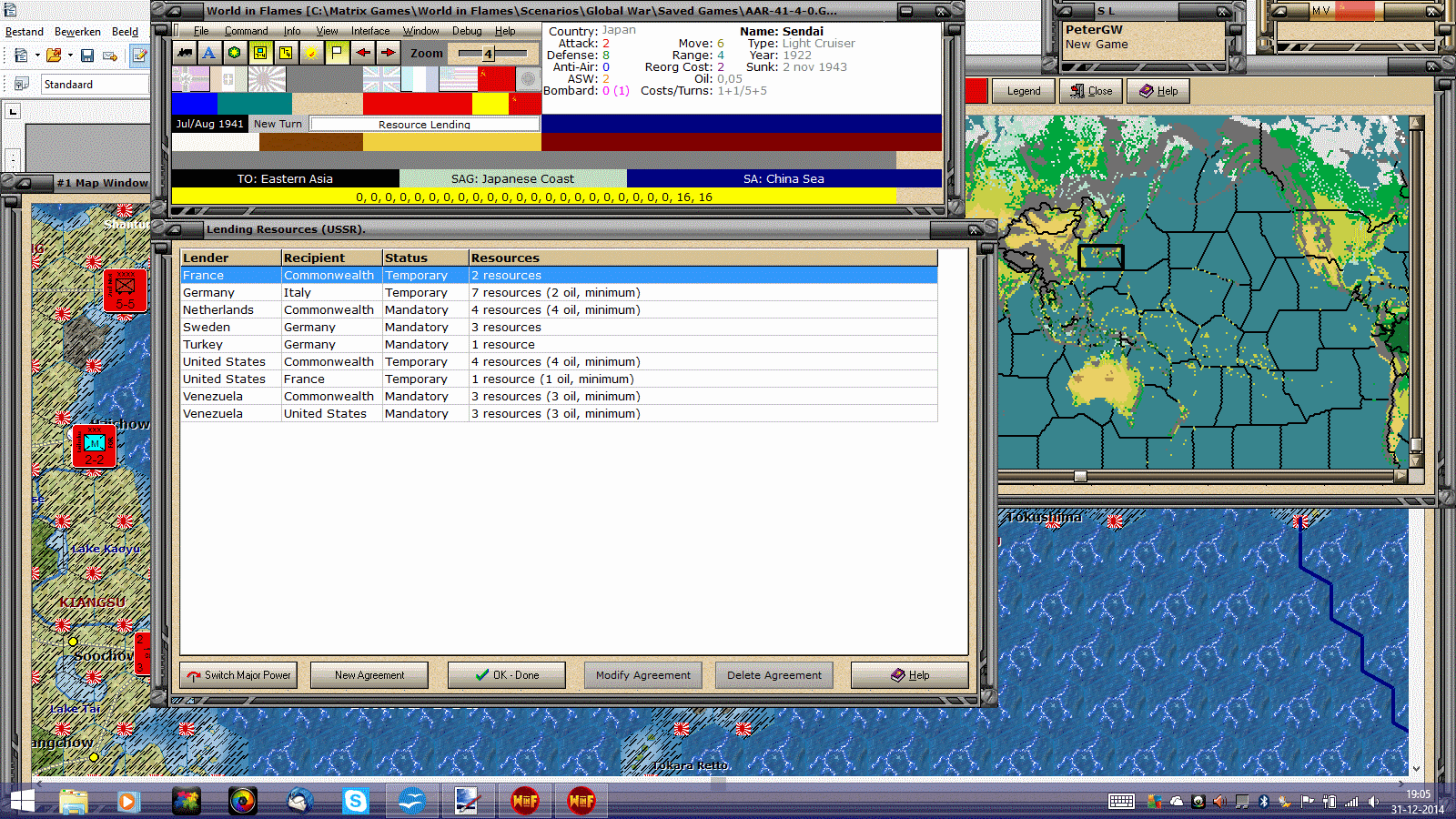Click the new document icon in background app
The width and height of the screenshot is (1456, 819).
click(x=21, y=56)
